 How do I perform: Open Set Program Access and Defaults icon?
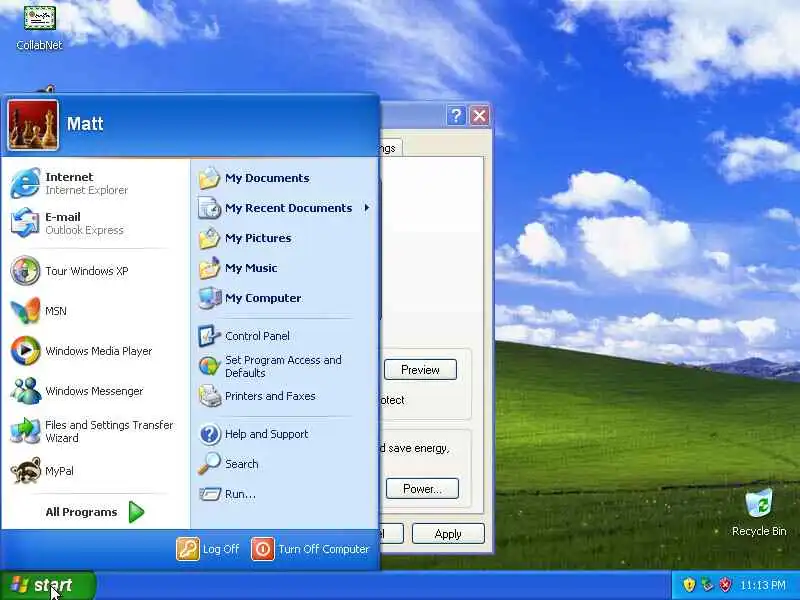[209, 366]
